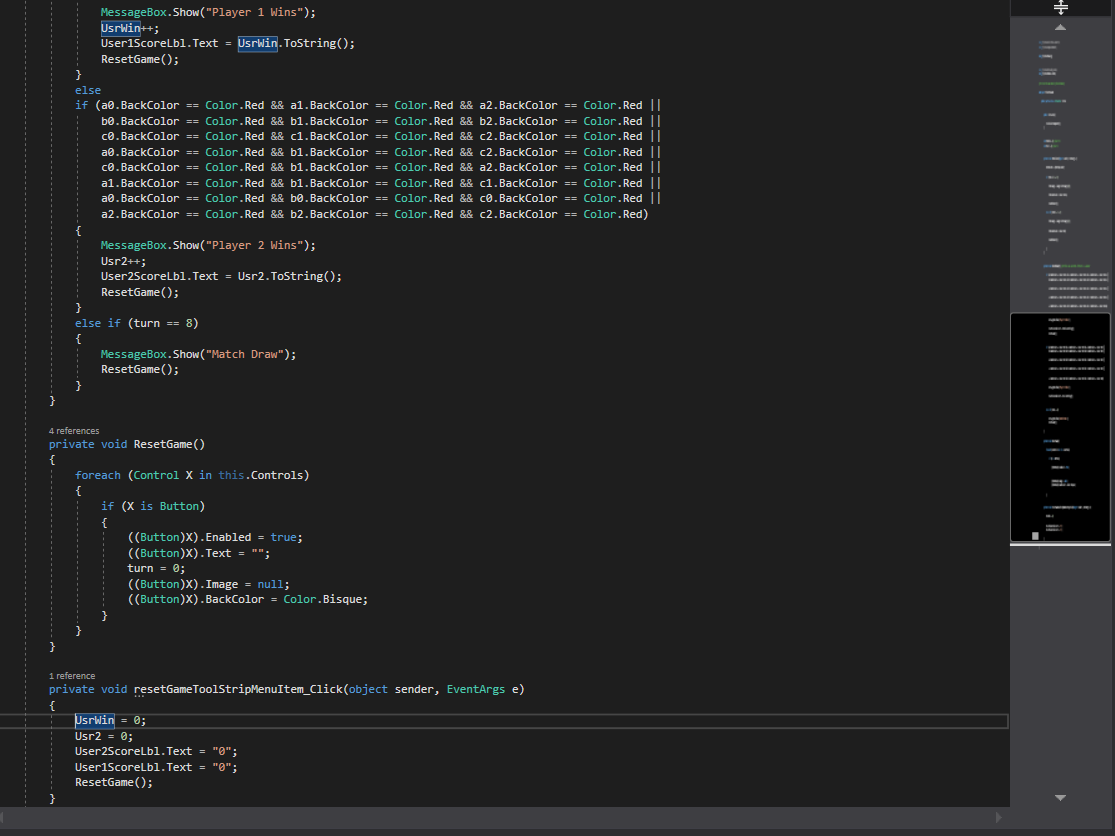Open the "4 references" CodeLens link
The height and width of the screenshot is (836, 1115).
pyautogui.click(x=74, y=431)
